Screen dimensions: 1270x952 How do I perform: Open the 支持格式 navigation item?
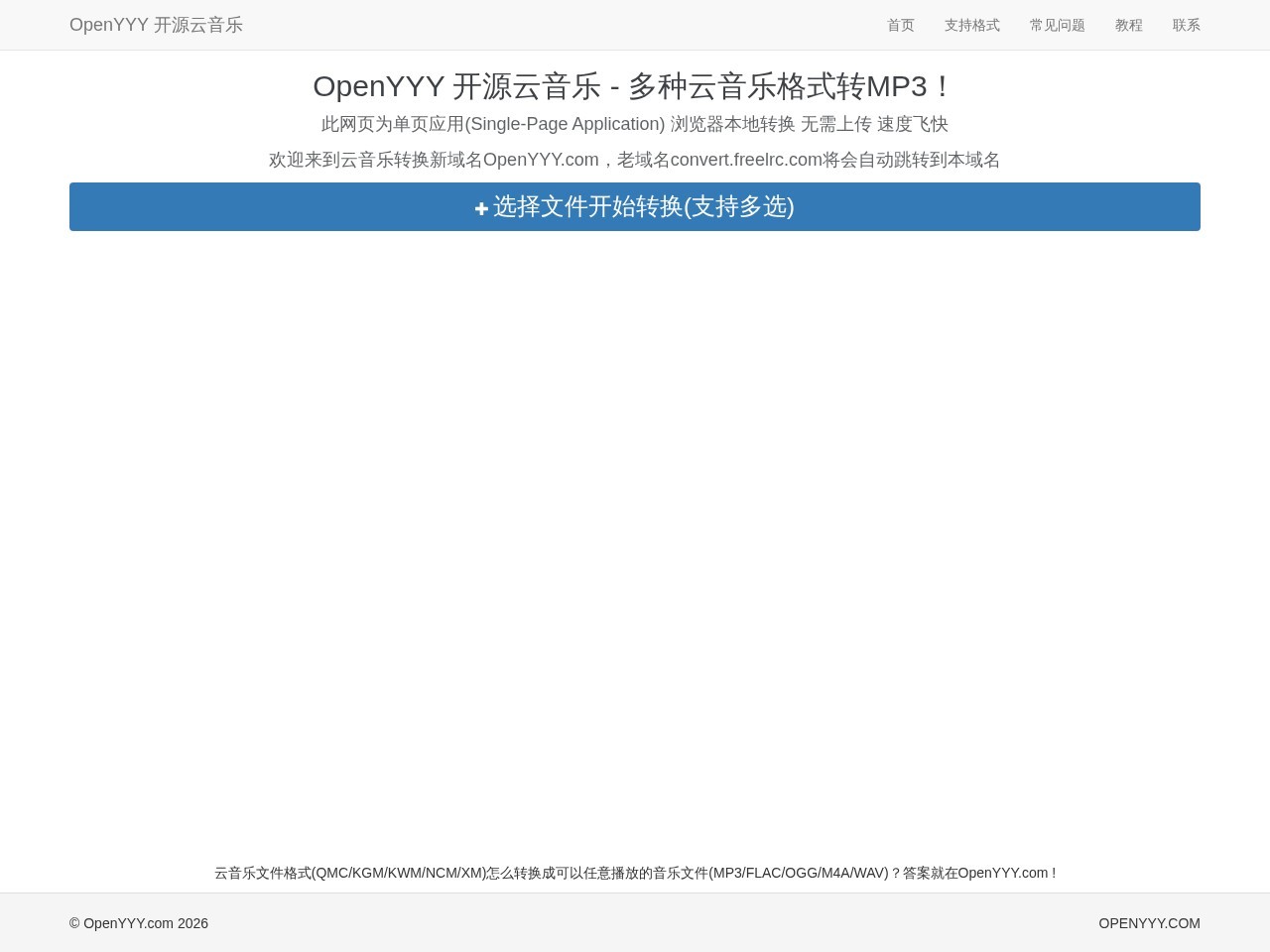[x=971, y=25]
